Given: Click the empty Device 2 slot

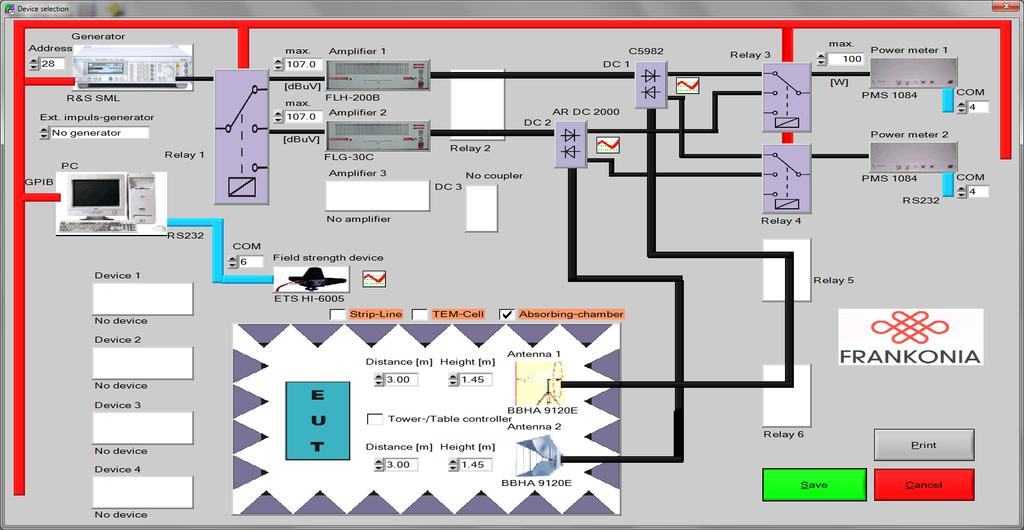Looking at the screenshot, I should coord(142,363).
